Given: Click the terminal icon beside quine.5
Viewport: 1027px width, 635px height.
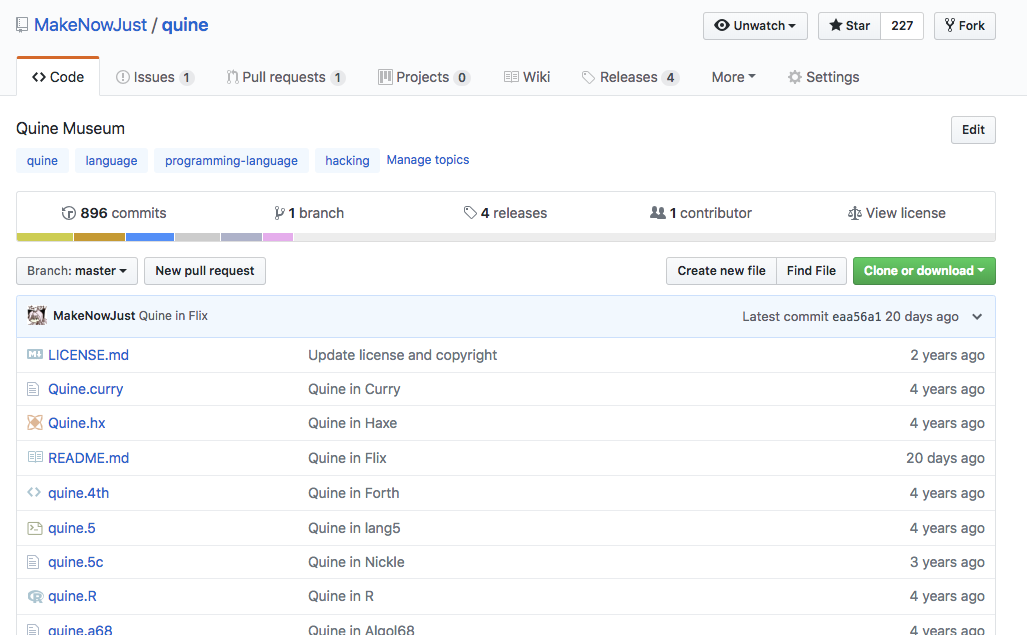Looking at the screenshot, I should point(35,528).
